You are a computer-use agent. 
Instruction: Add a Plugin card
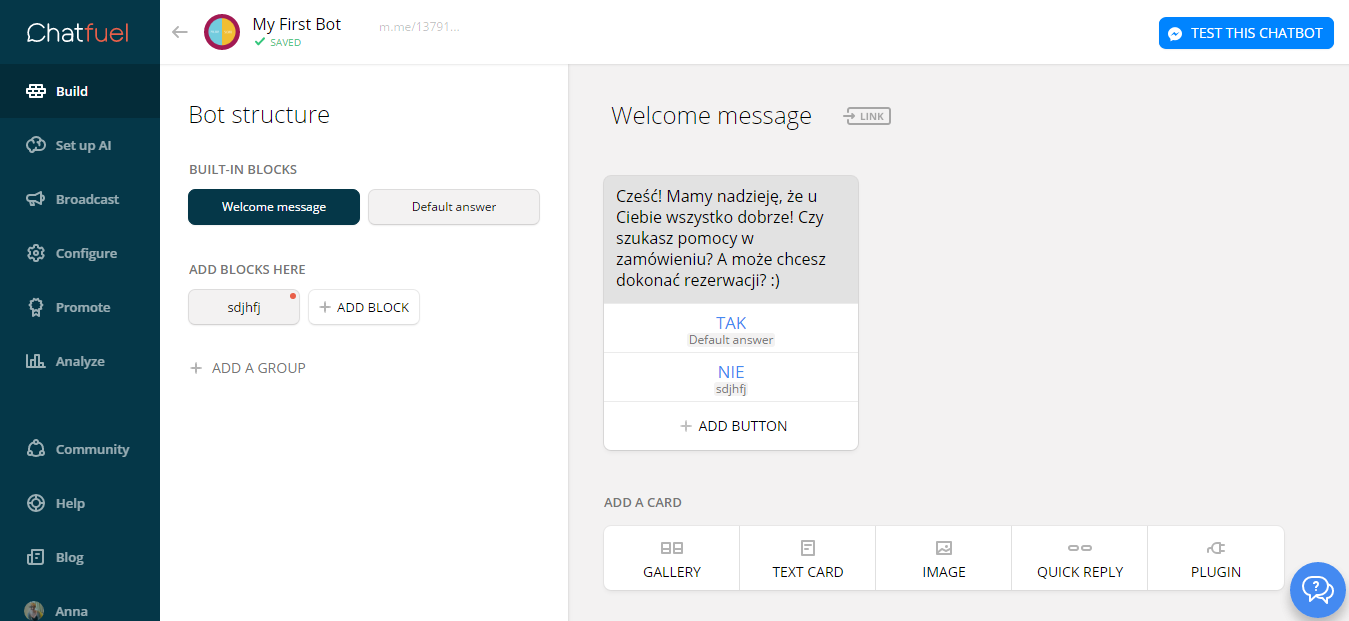tap(1216, 559)
